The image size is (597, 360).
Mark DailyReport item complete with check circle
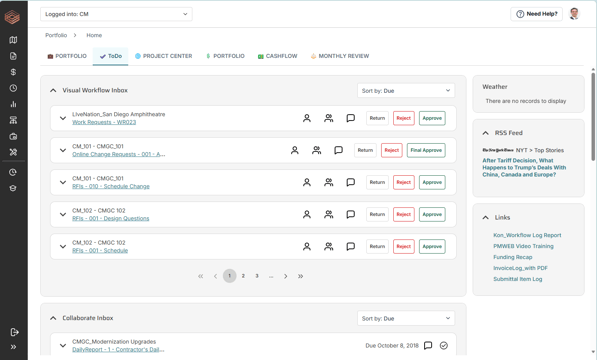pos(444,346)
